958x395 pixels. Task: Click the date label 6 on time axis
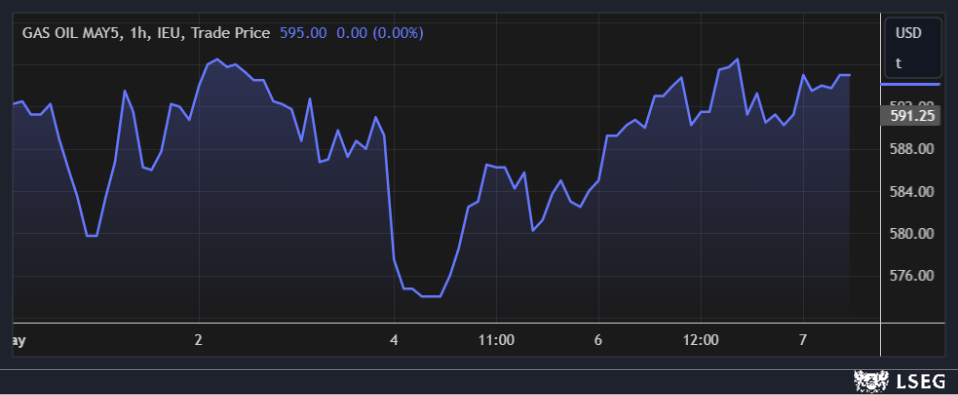pos(598,340)
